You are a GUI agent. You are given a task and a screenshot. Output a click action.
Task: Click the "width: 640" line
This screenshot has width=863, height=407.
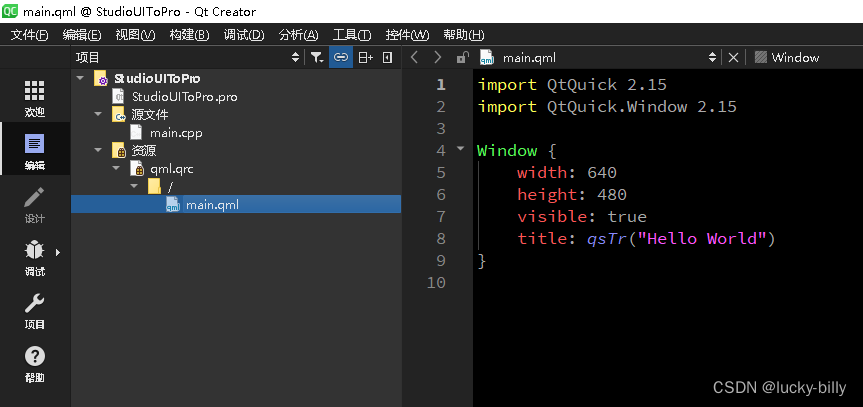click(x=567, y=172)
